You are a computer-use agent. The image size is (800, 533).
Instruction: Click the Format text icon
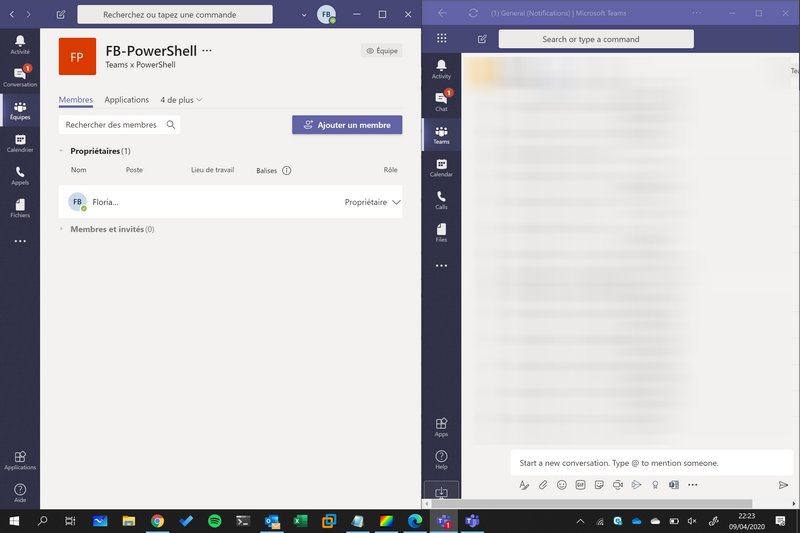pos(524,485)
